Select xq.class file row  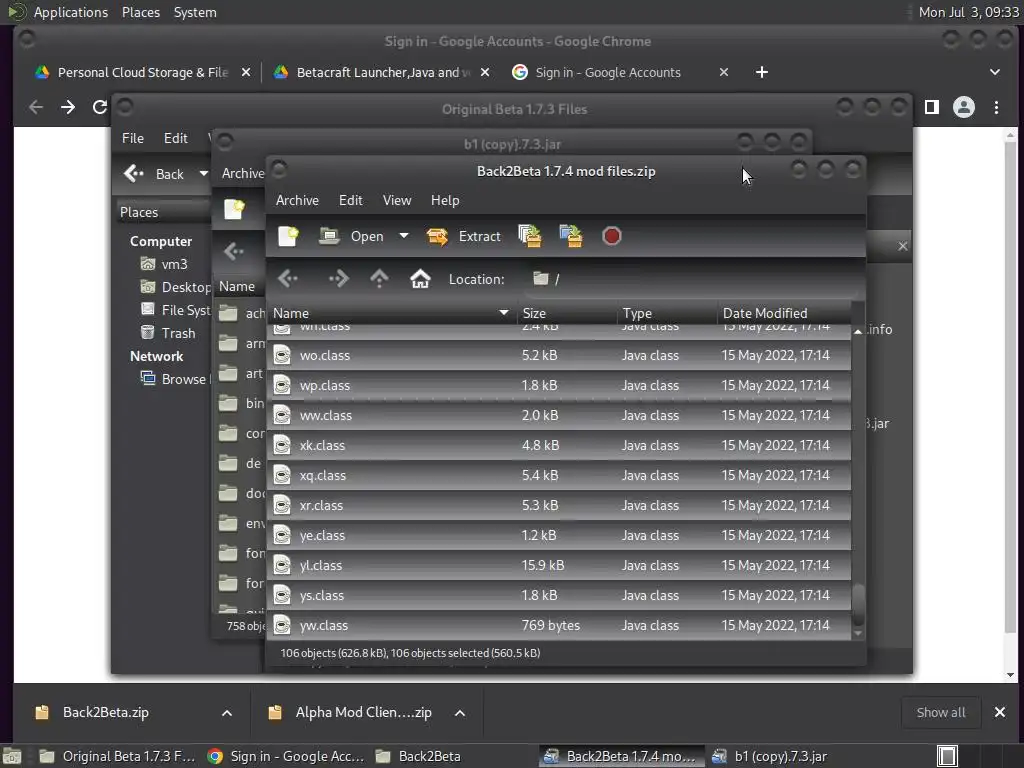559,475
